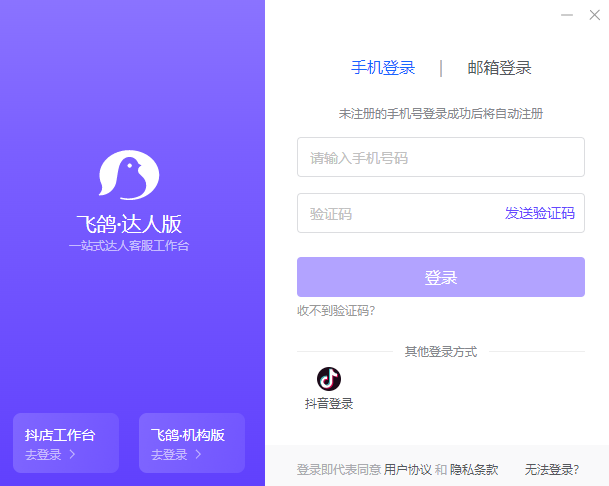Click the 飞鸽·达人版 title text
This screenshot has width=609, height=486.
(129, 224)
